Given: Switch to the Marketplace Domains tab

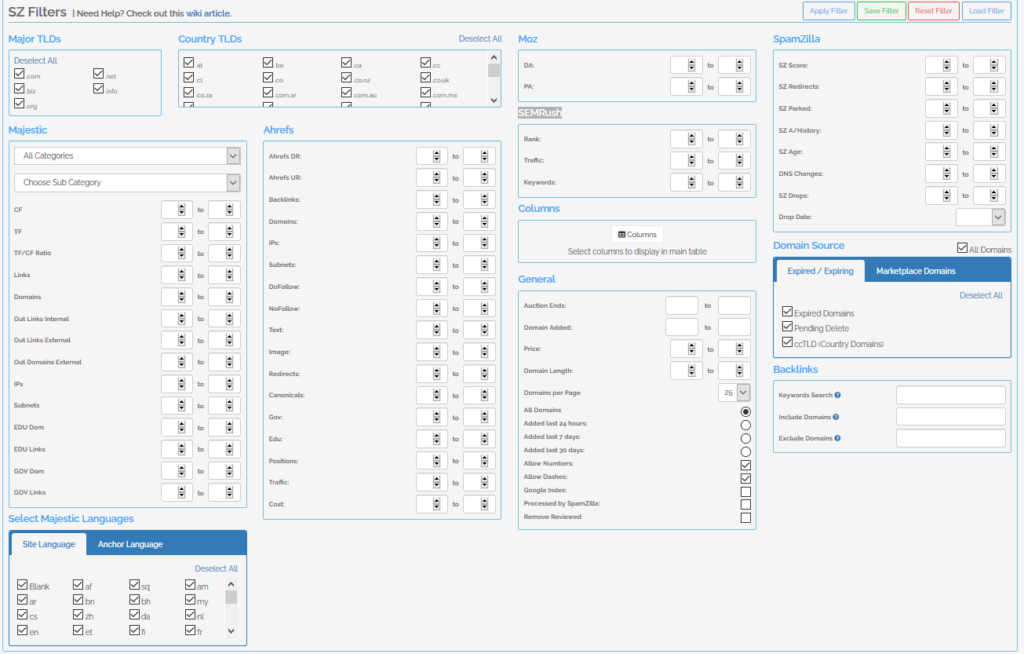Looking at the screenshot, I should [x=916, y=271].
